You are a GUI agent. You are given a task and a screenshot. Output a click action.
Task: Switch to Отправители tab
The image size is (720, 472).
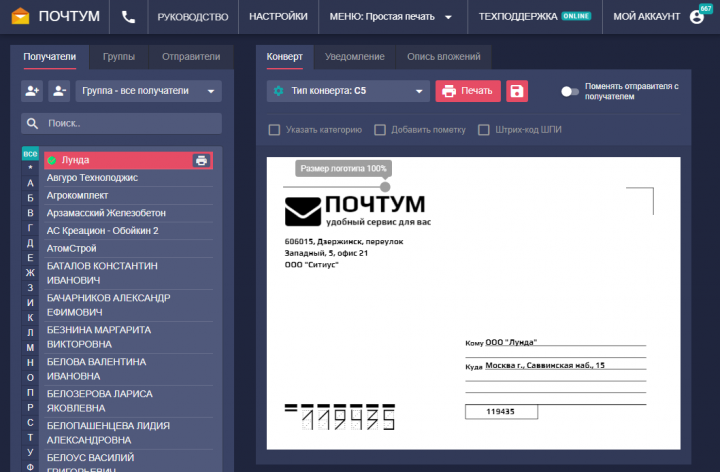coord(191,57)
